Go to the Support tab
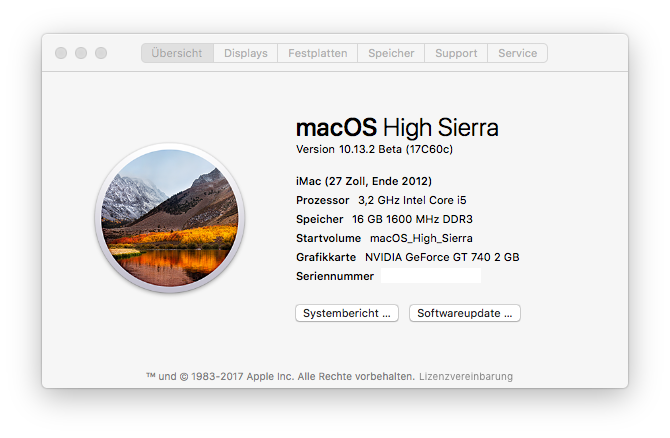 coord(456,53)
